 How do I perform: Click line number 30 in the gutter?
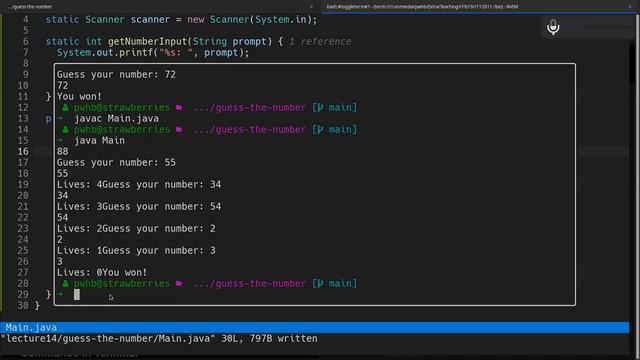[x=23, y=305]
